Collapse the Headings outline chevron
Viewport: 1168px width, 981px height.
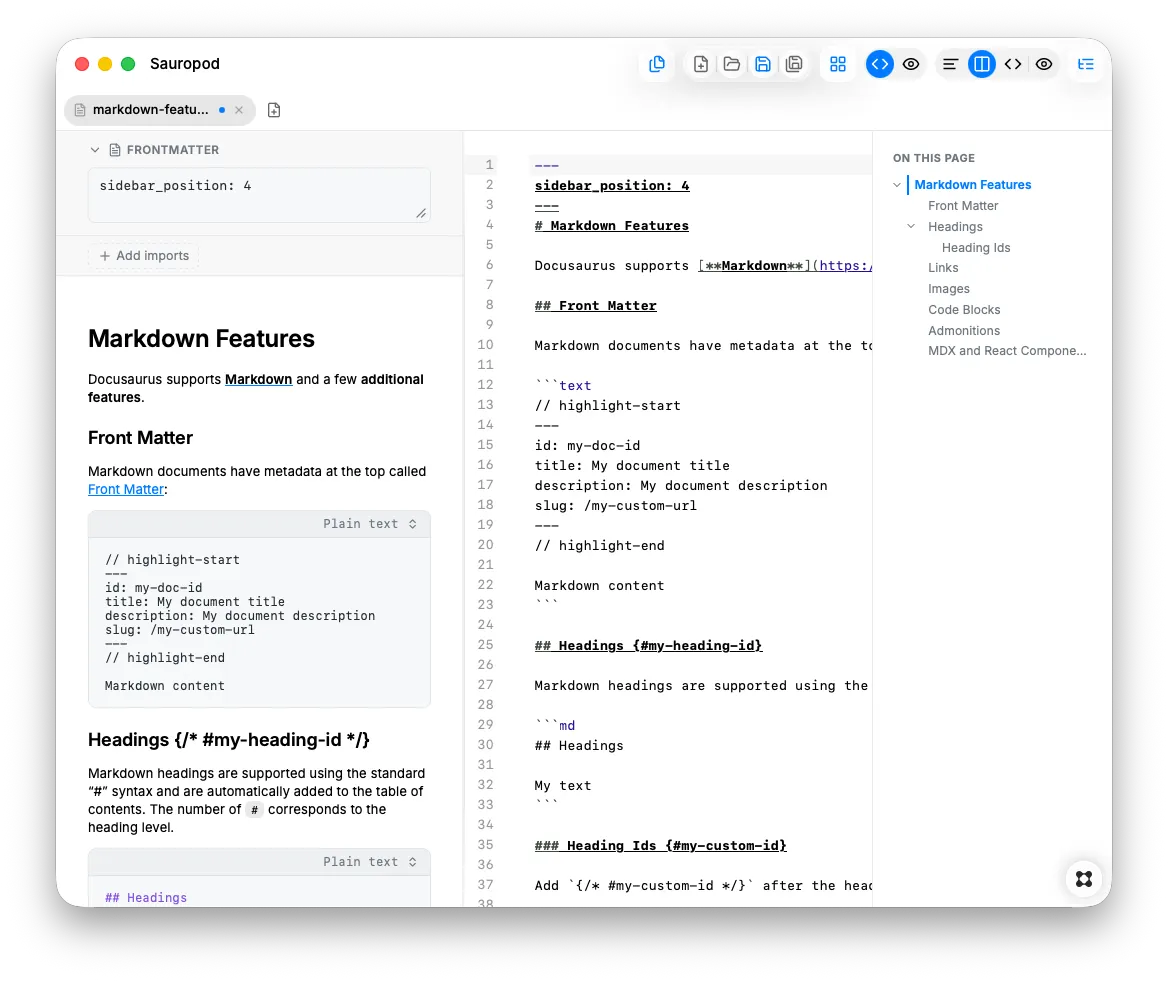911,226
